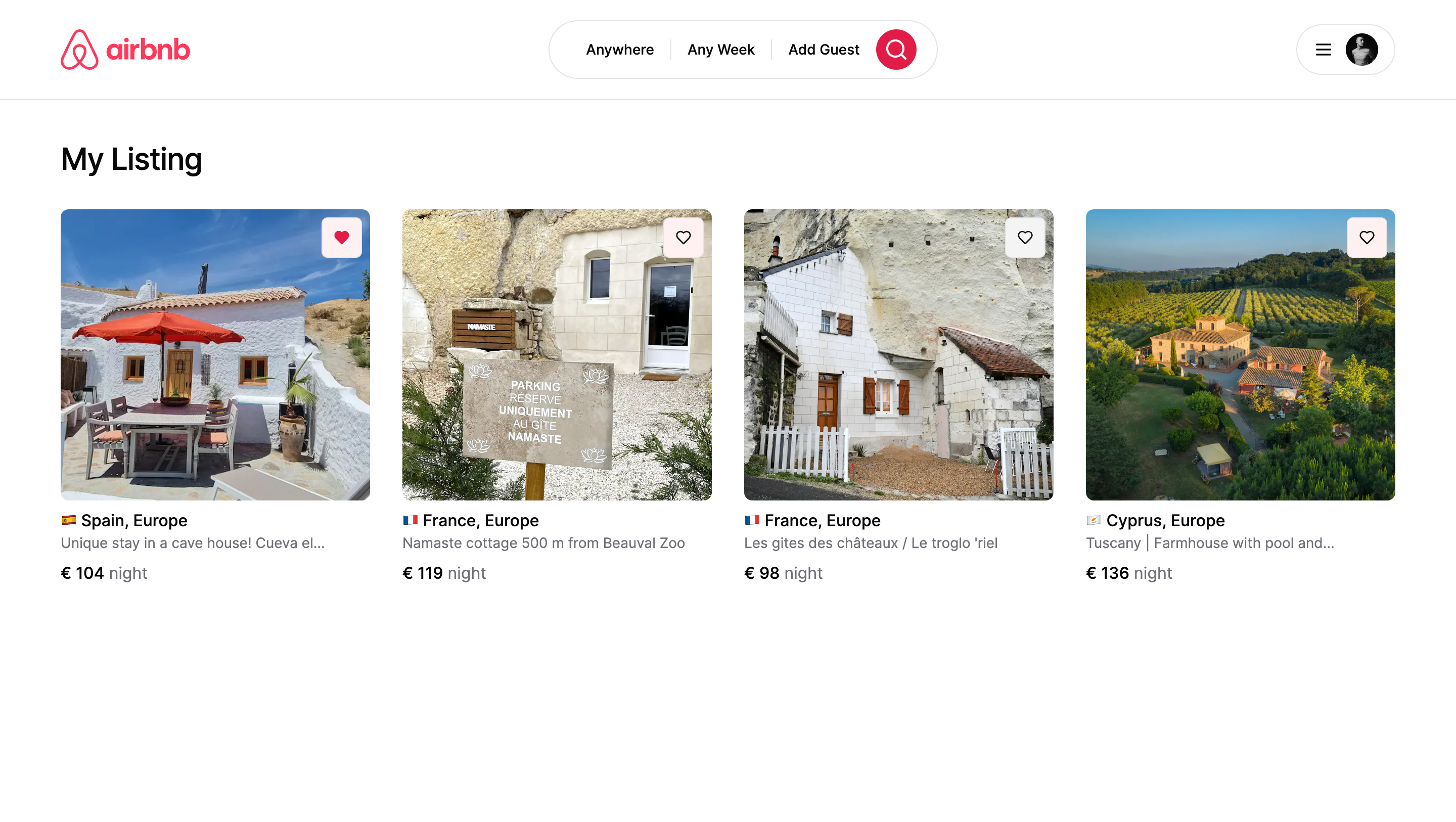Favorite the Les gites des châteaux listing
Image resolution: width=1456 pixels, height=822 pixels.
tap(1025, 238)
